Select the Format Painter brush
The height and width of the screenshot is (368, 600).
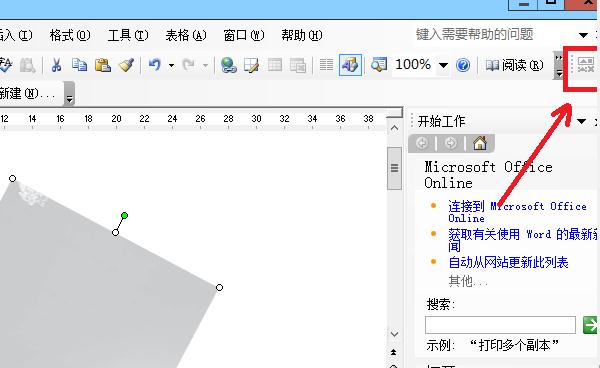click(x=126, y=65)
